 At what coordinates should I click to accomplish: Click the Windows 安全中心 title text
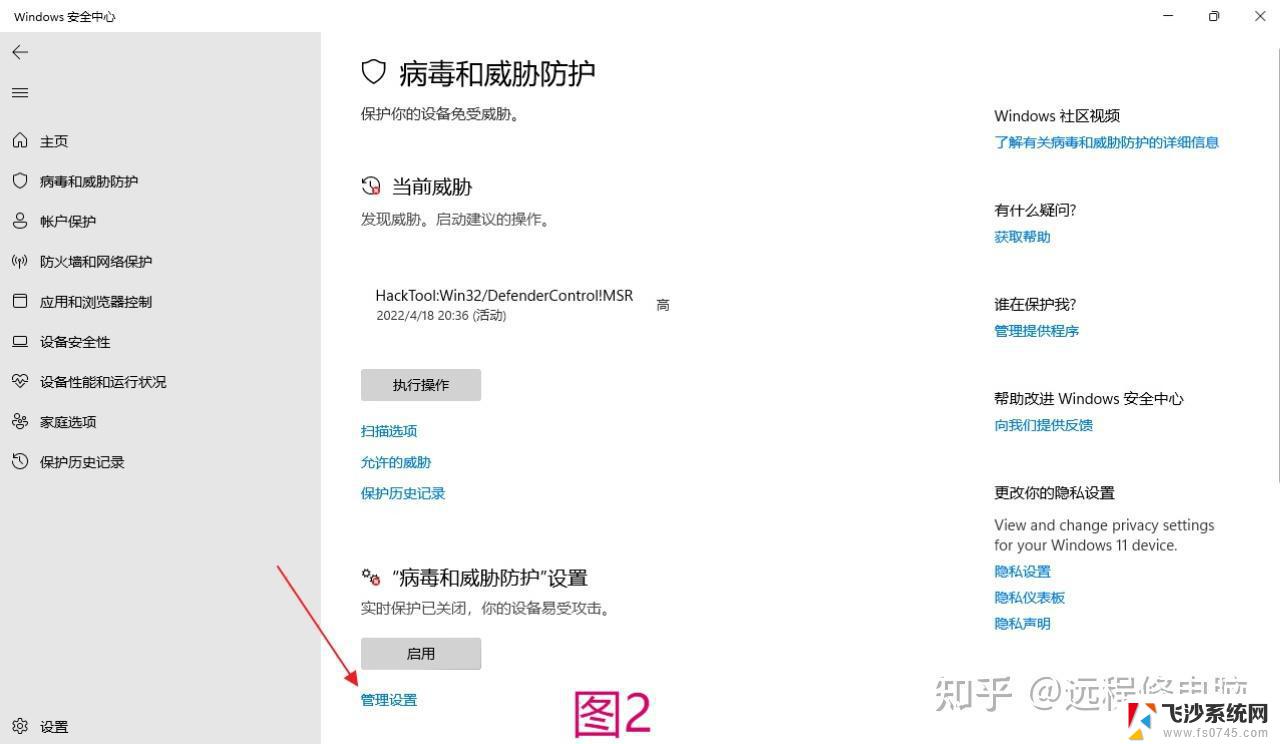(65, 17)
